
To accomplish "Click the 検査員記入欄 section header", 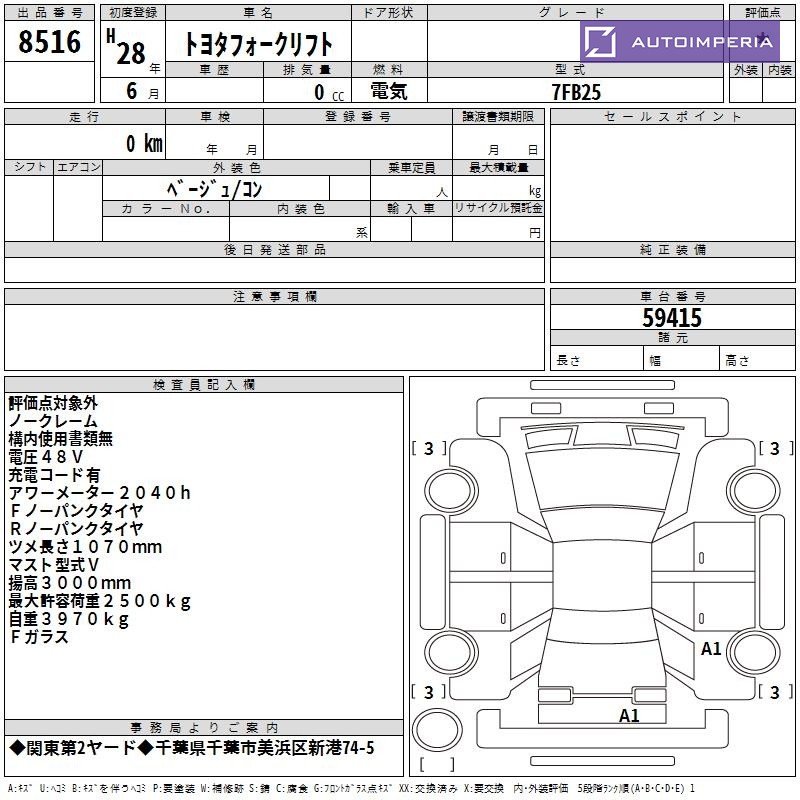I will 204,385.
